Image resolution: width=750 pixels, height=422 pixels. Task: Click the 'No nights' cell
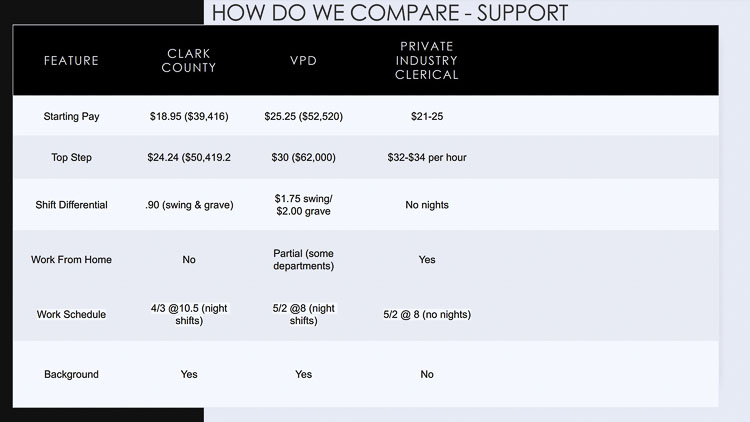point(427,205)
